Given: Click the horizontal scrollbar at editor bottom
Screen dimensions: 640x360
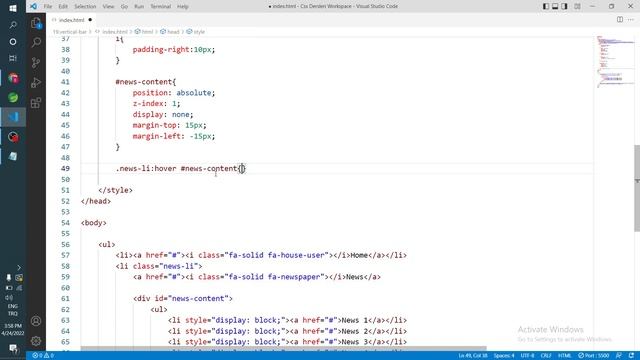Looking at the screenshot, I should [283, 349].
